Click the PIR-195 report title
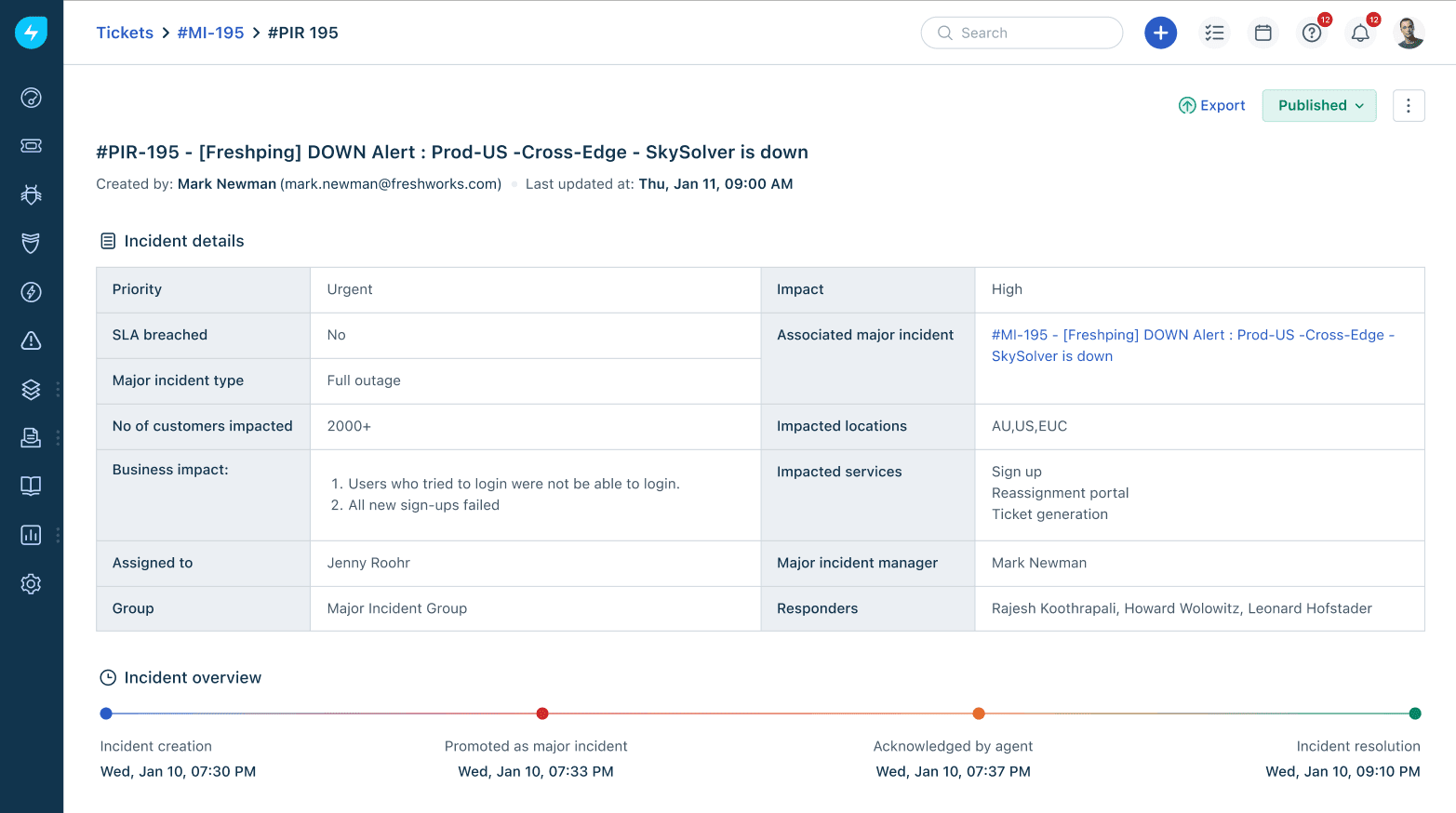Viewport: 1456px width, 813px height. (x=452, y=153)
